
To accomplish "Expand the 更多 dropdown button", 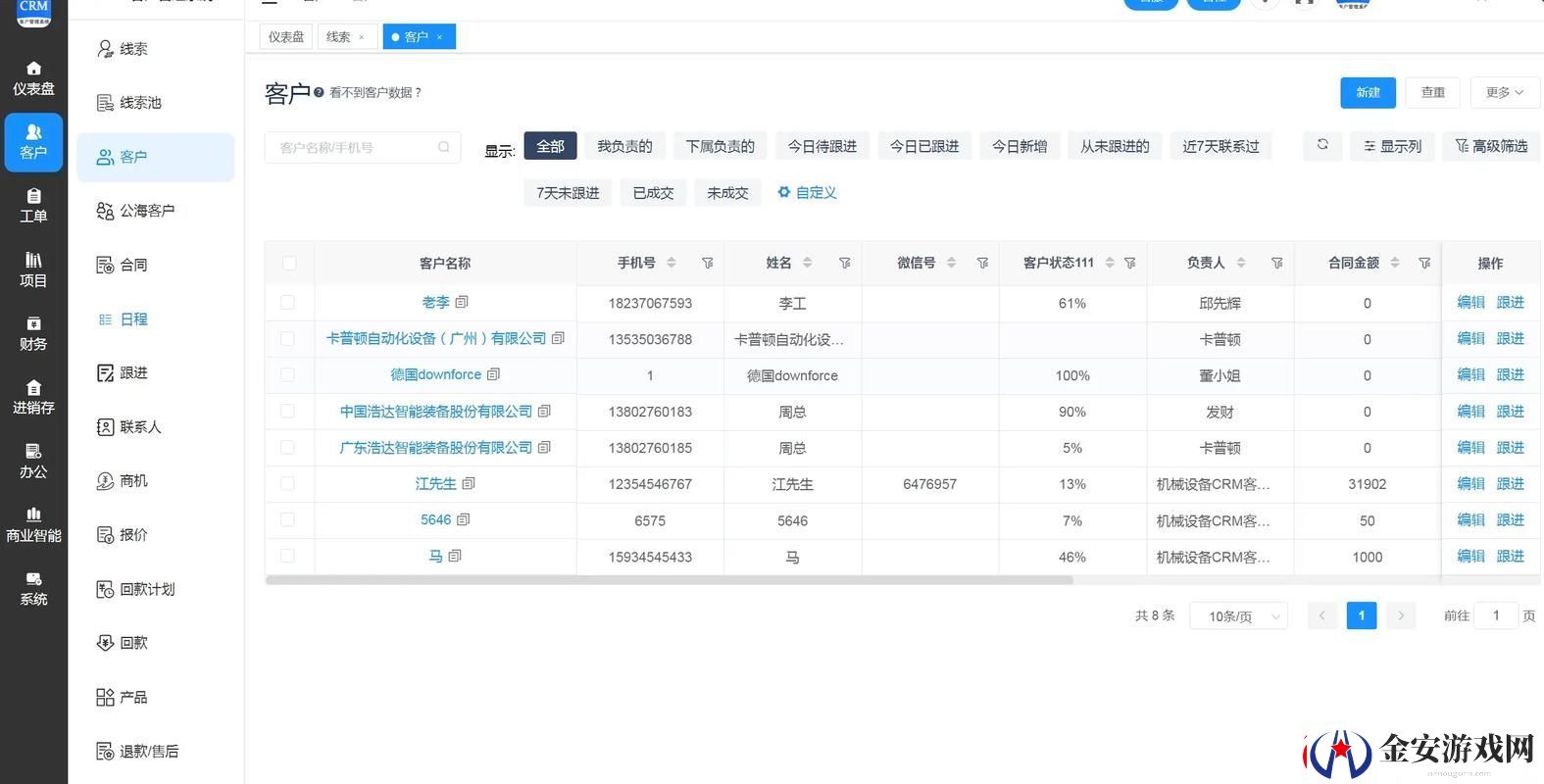I will pos(1505,92).
